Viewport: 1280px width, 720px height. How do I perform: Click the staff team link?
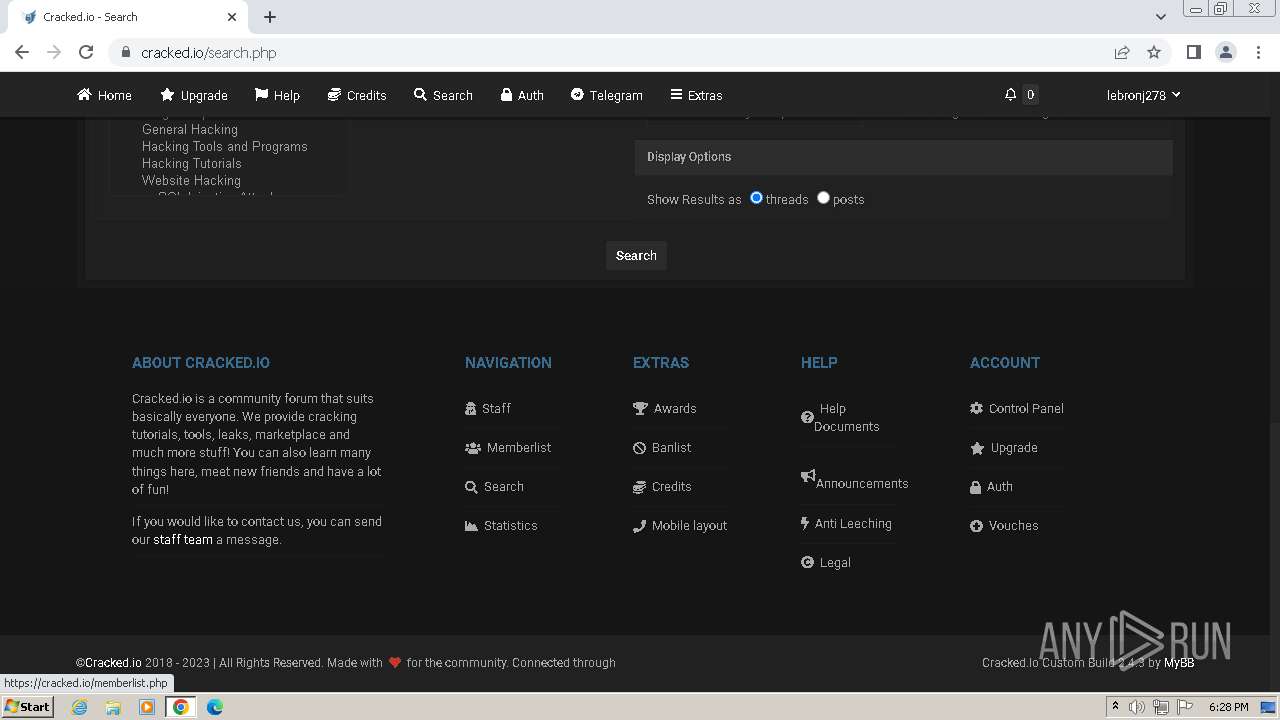pos(183,539)
